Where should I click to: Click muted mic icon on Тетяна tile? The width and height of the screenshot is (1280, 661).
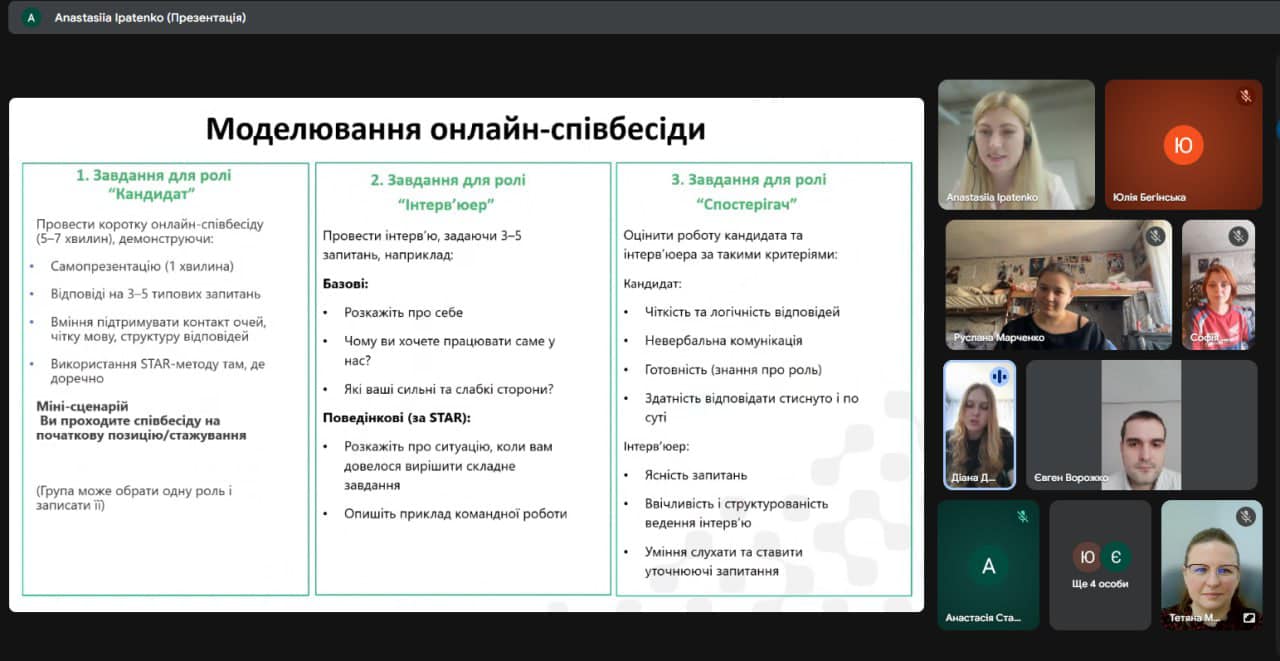1245,516
